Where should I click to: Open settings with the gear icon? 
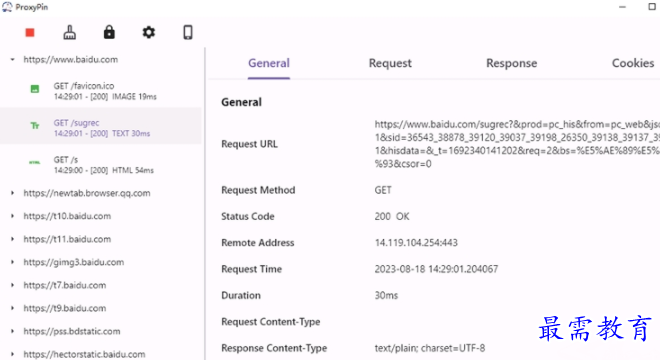[149, 32]
